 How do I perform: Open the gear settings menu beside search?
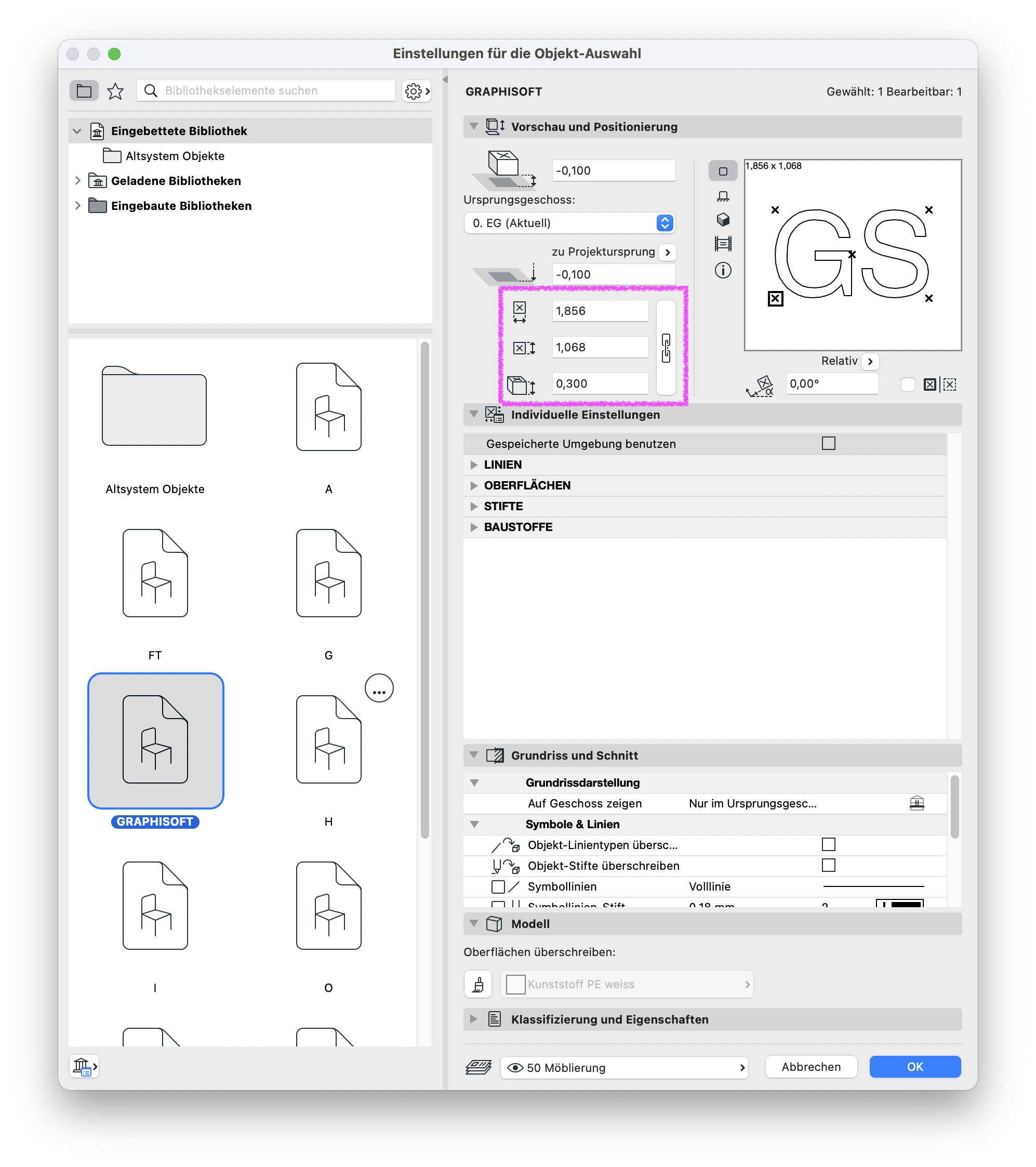pyautogui.click(x=417, y=91)
